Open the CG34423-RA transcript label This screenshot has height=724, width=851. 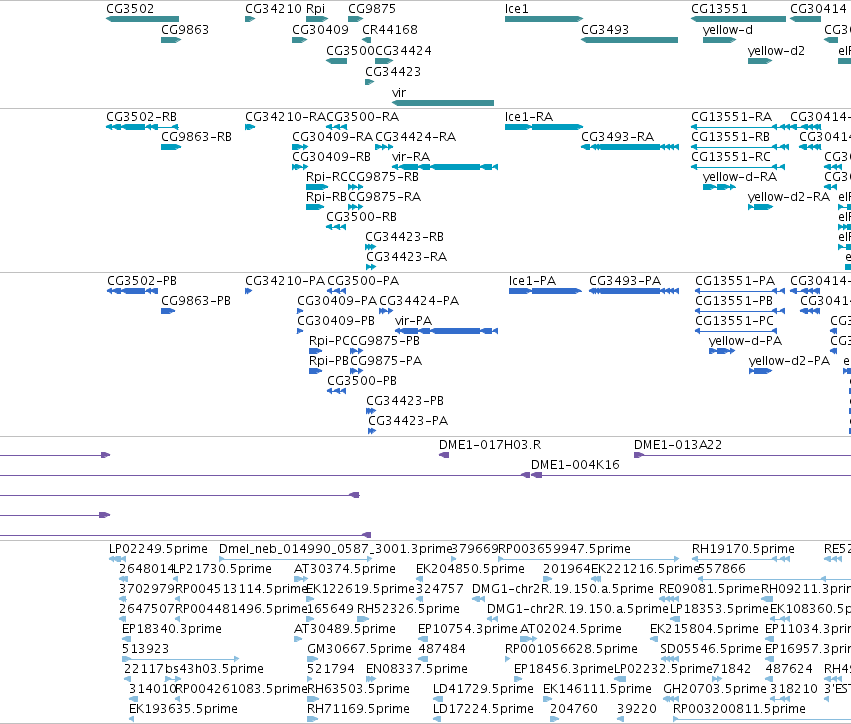(407, 257)
